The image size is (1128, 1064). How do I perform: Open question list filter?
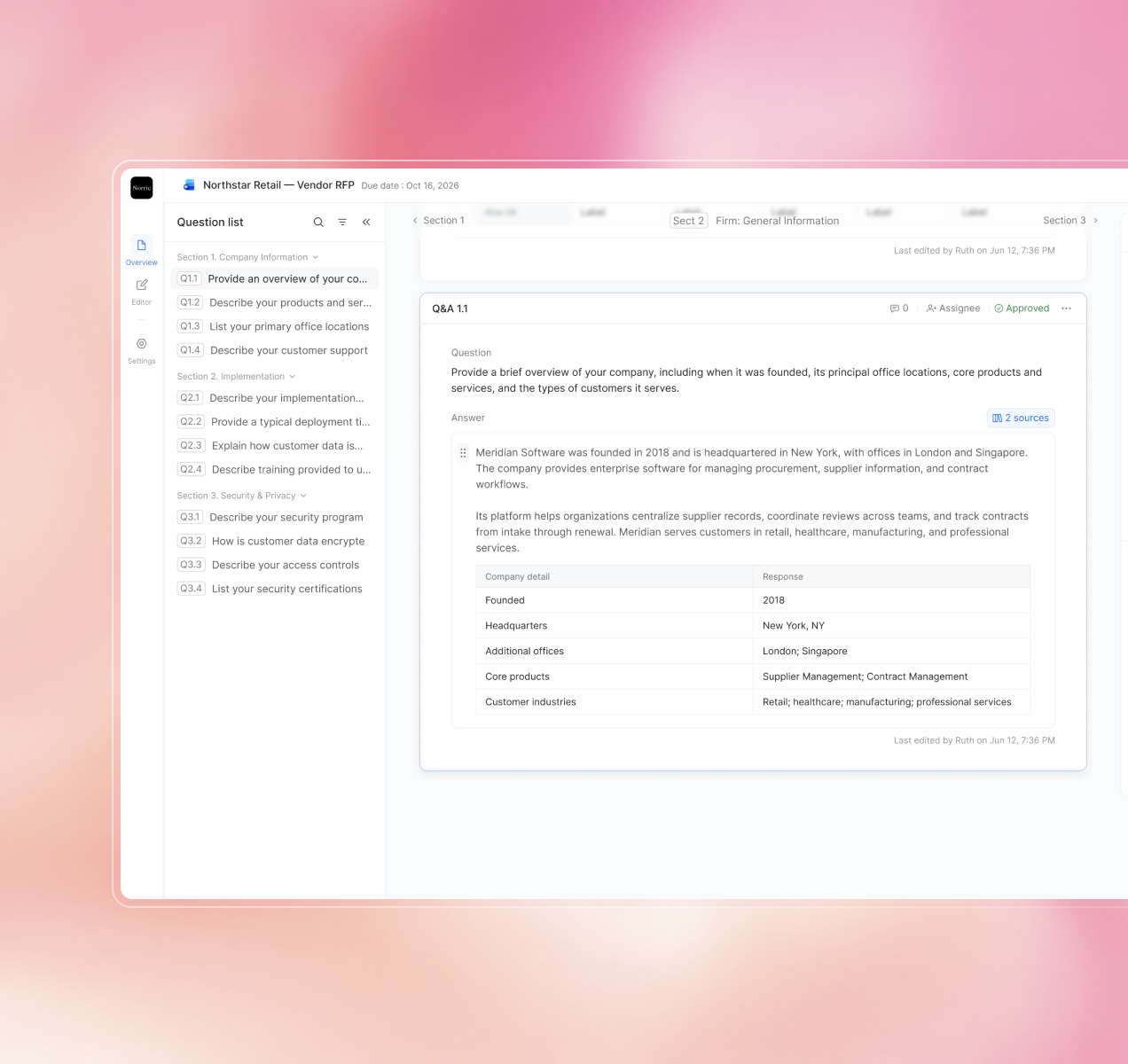click(x=342, y=223)
